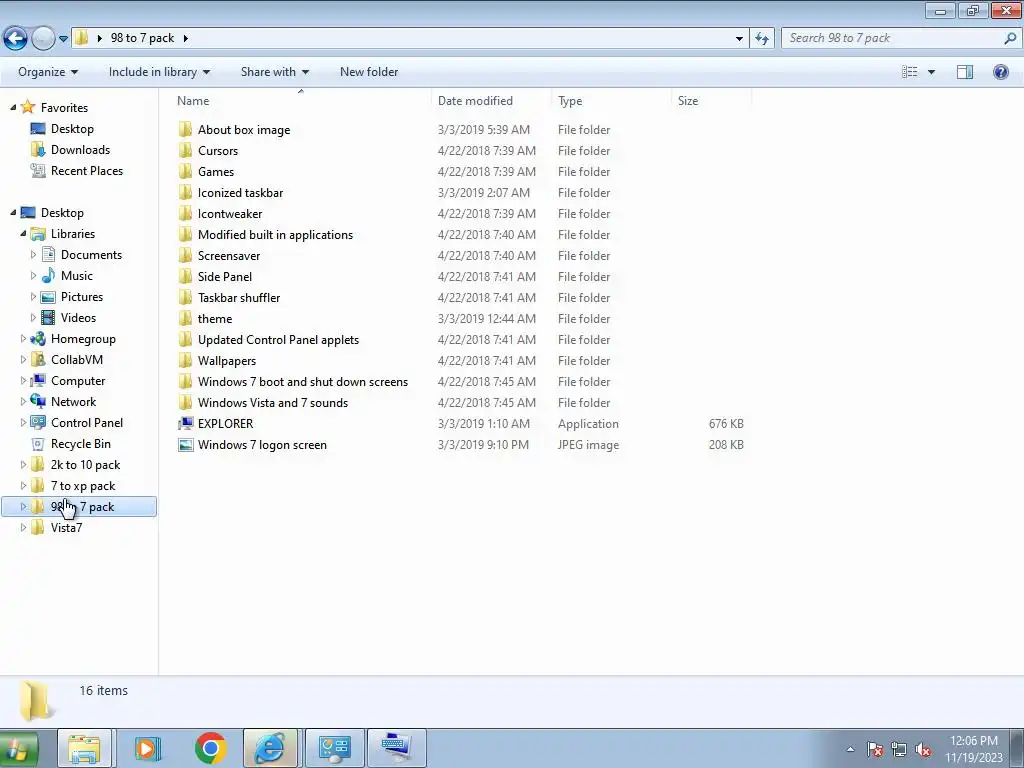Open CollabVM in navigation pane
1024x768 pixels.
coord(76,359)
